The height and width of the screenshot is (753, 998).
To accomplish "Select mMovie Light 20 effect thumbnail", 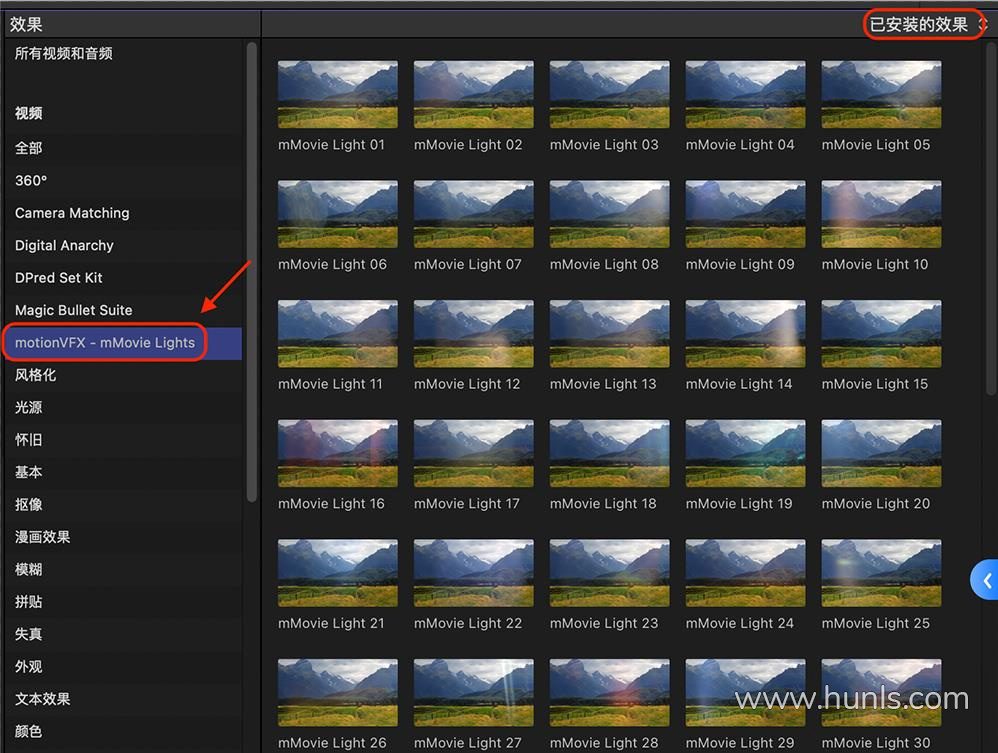I will (882, 453).
